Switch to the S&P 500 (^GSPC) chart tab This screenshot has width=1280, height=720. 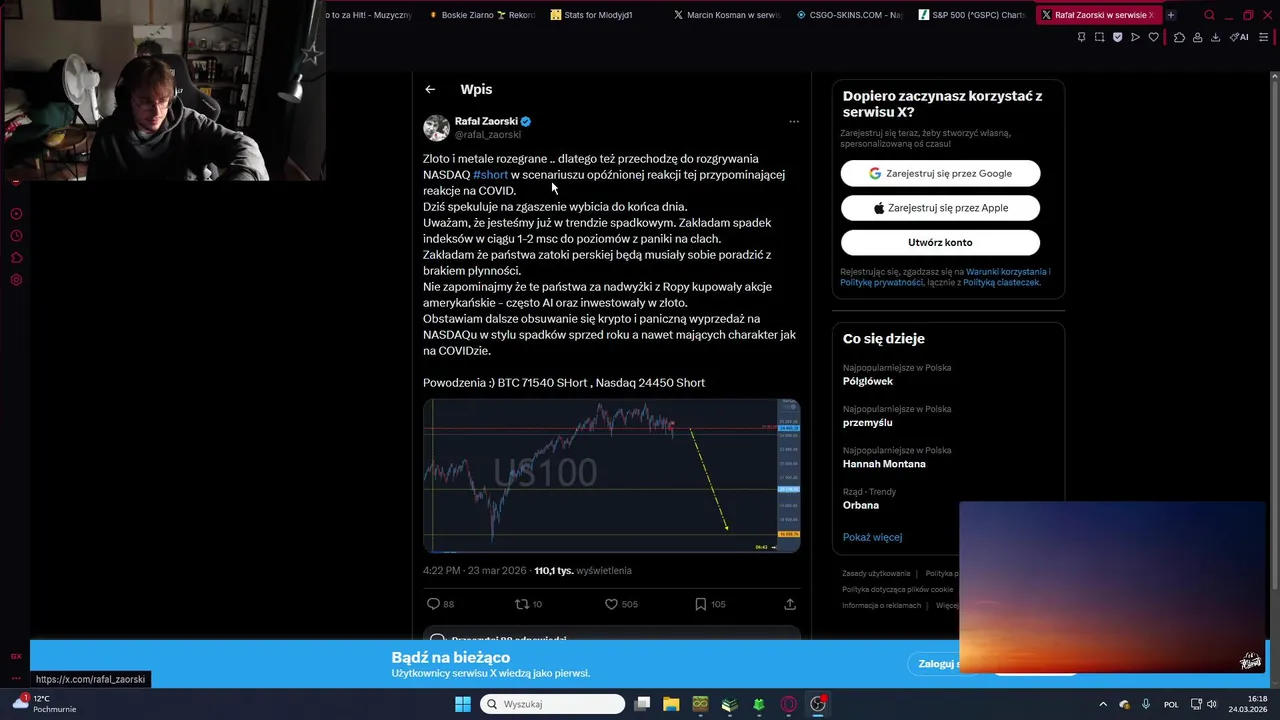point(971,15)
